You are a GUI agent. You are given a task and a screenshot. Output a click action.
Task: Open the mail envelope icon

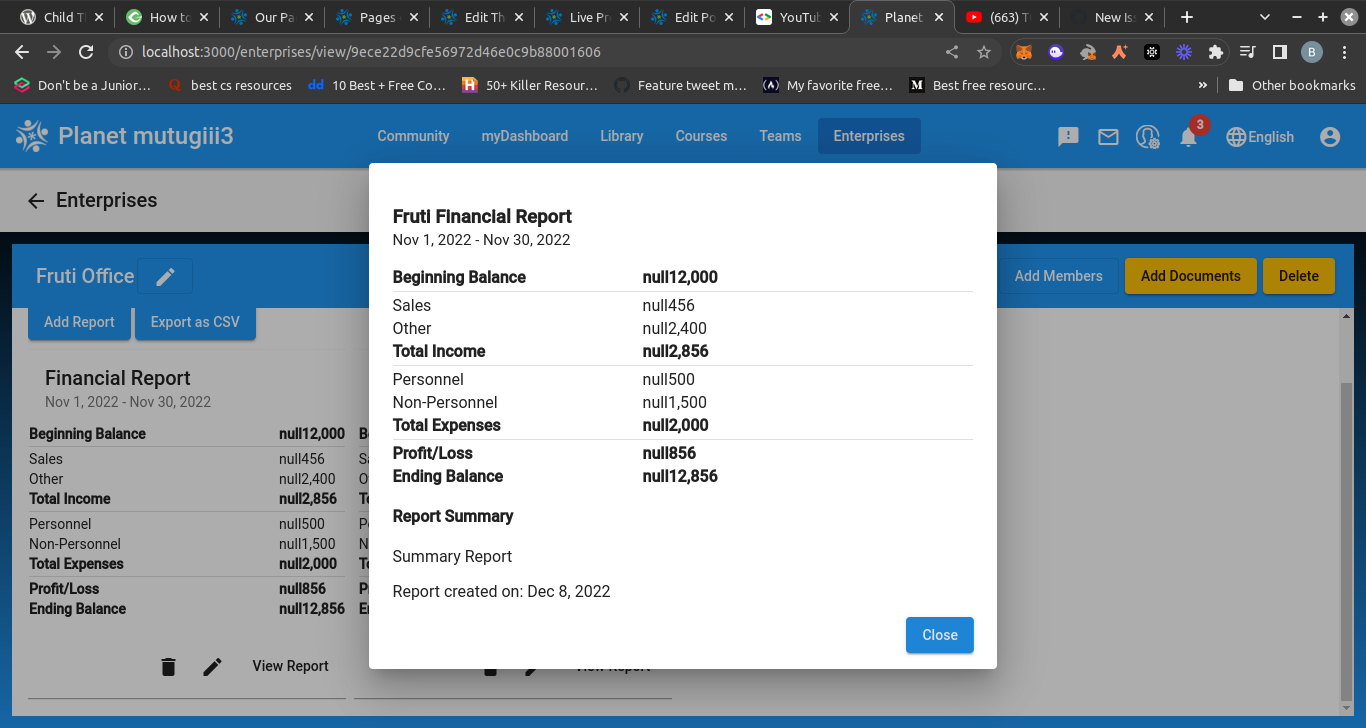(x=1108, y=136)
